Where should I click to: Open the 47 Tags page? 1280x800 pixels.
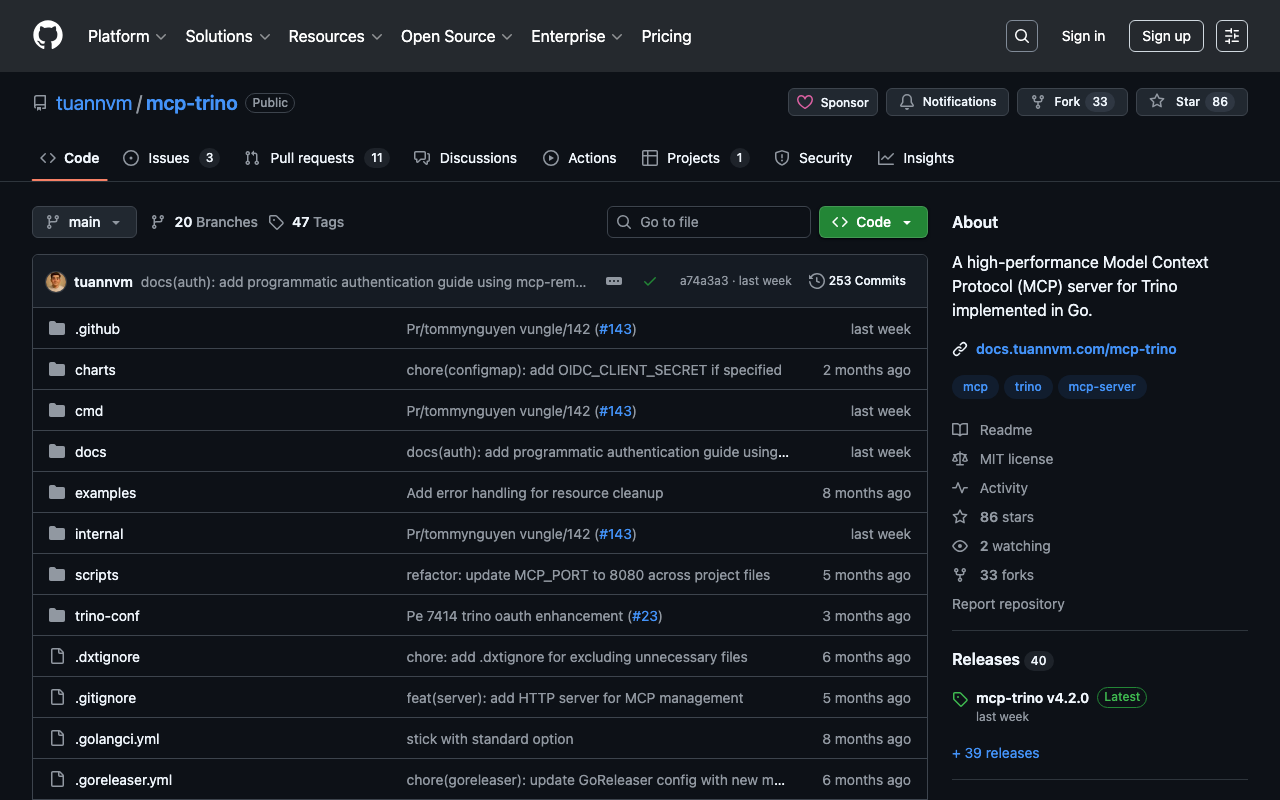[306, 222]
